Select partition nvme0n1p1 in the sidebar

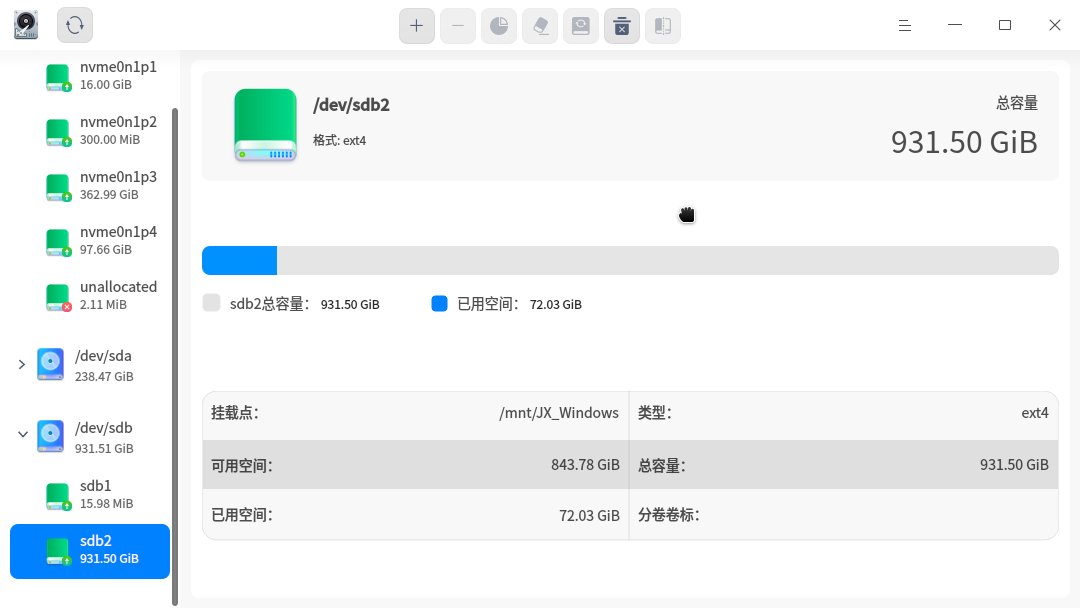[90, 76]
